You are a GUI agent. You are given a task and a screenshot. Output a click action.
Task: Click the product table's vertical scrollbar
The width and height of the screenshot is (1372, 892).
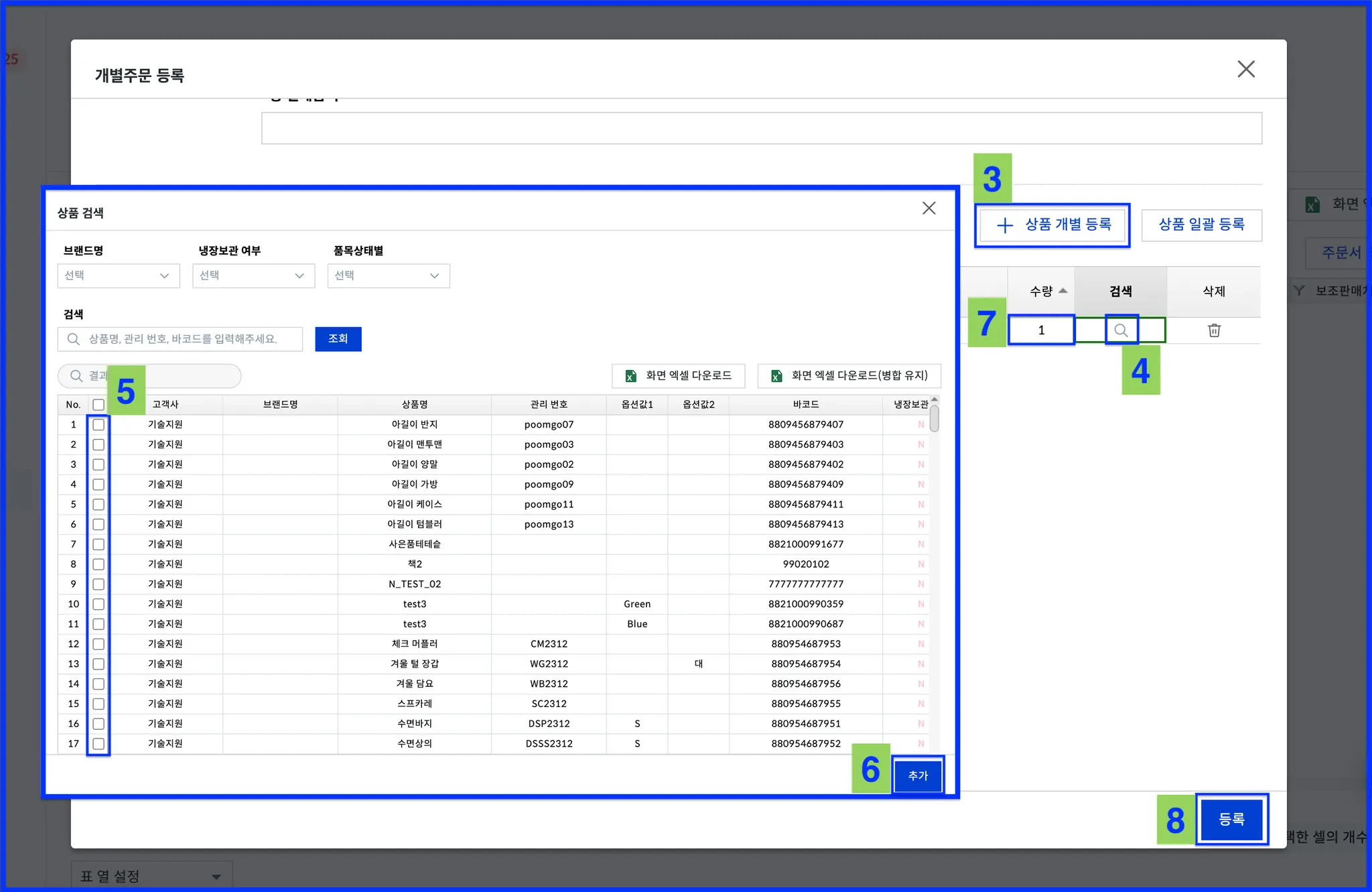click(934, 419)
